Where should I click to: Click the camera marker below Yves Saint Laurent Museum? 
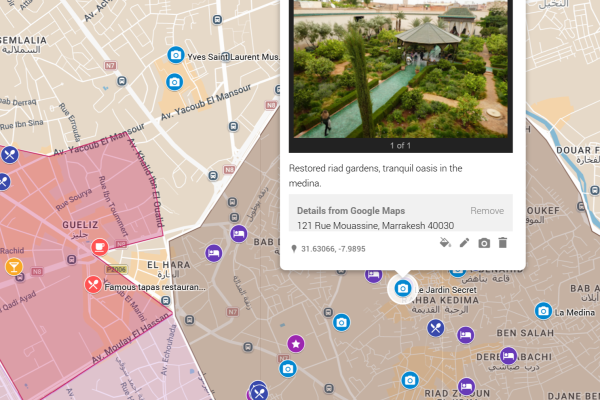point(174,82)
